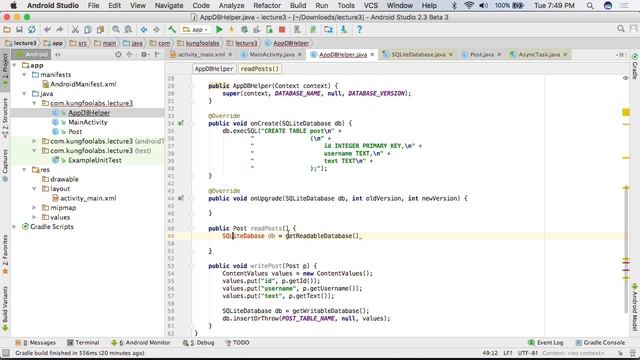Click the Copy toolbar icon
This screenshot has height=360, width=640.
(87, 29)
